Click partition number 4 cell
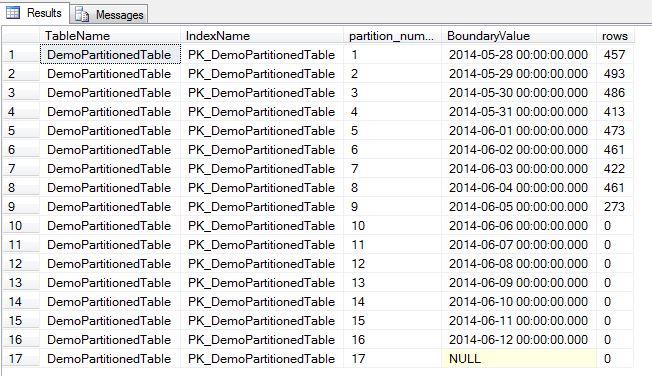 [393, 111]
